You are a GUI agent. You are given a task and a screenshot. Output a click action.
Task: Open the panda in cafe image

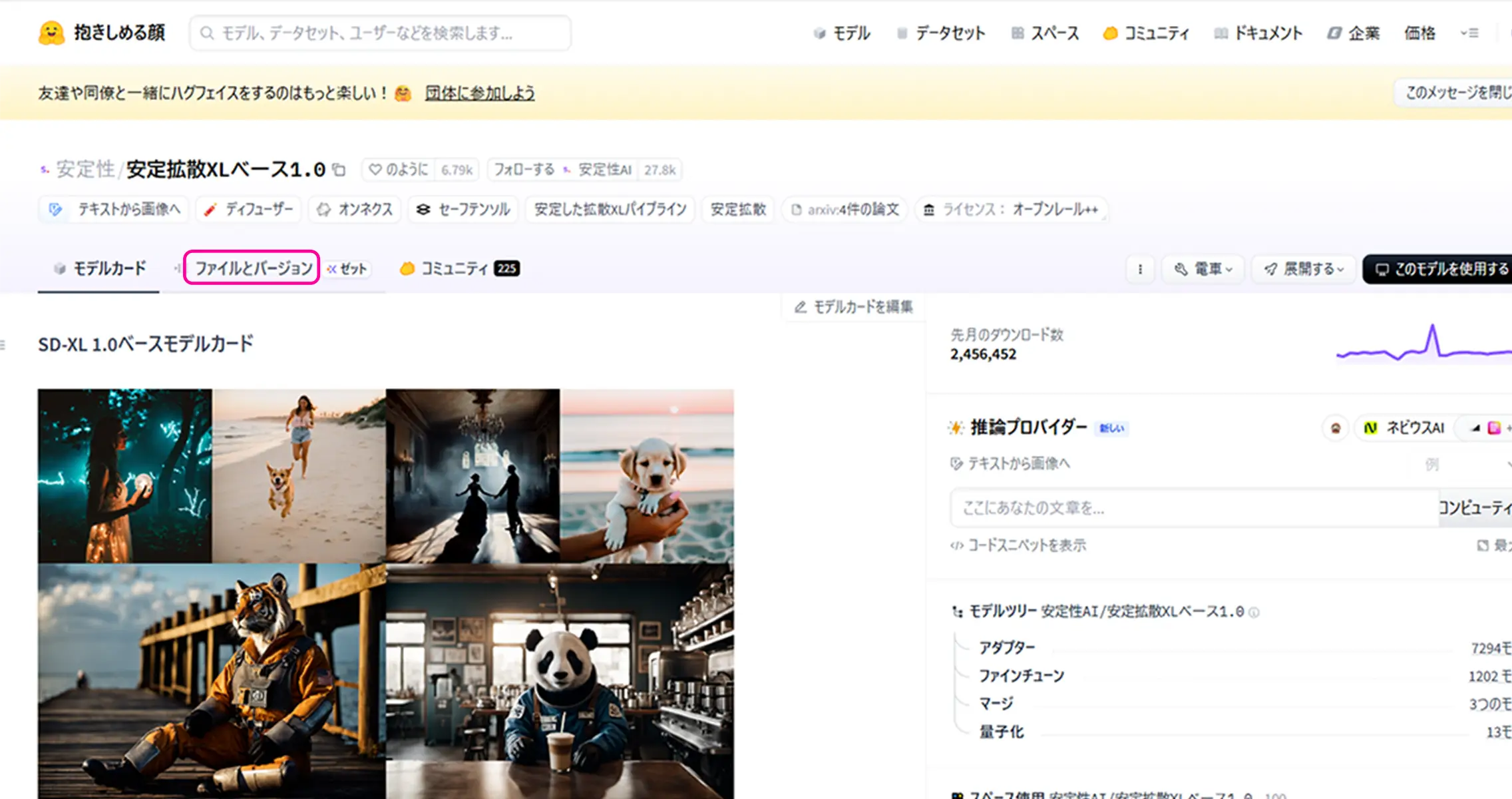click(560, 681)
